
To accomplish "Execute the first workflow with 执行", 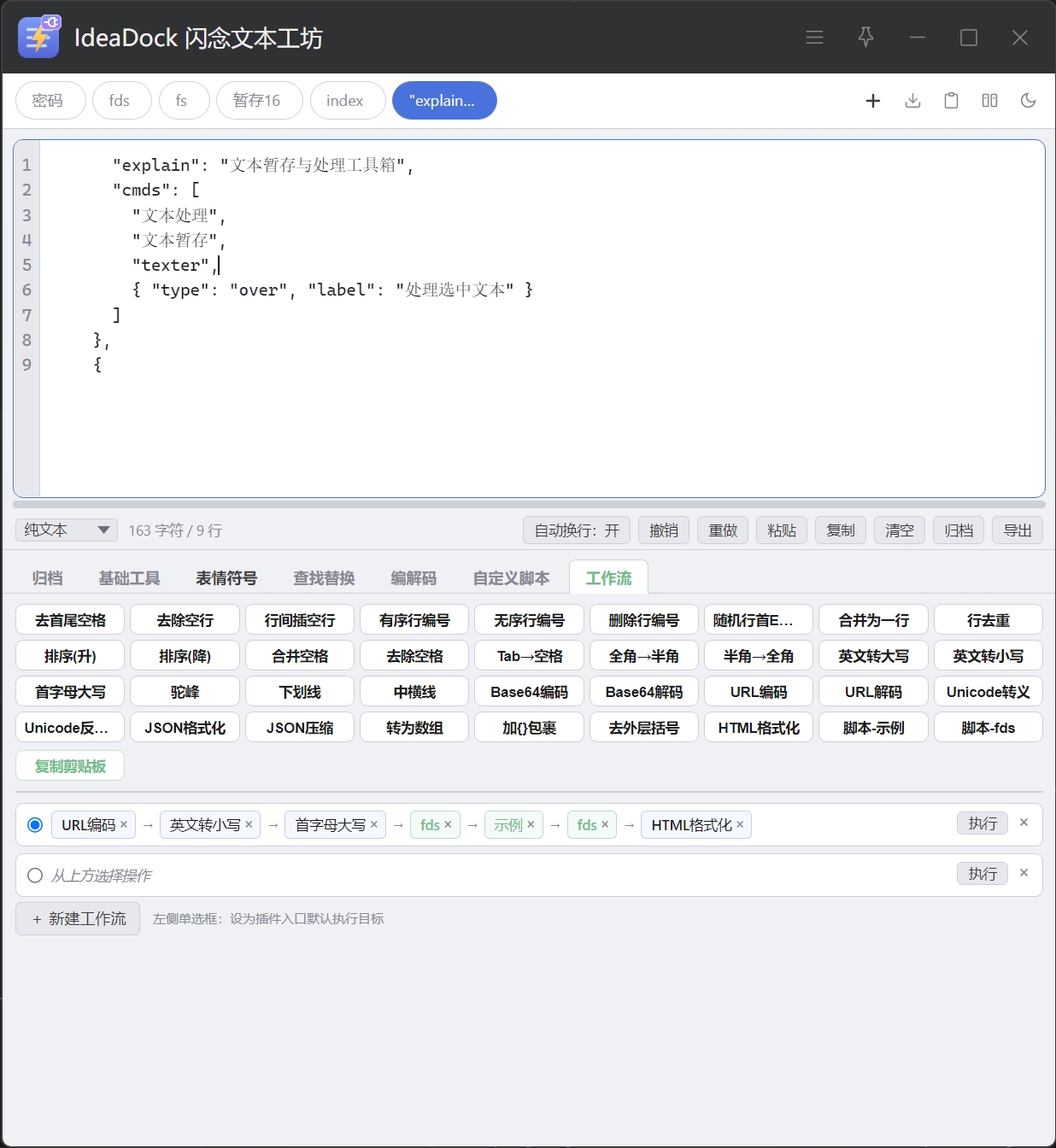I will point(983,823).
